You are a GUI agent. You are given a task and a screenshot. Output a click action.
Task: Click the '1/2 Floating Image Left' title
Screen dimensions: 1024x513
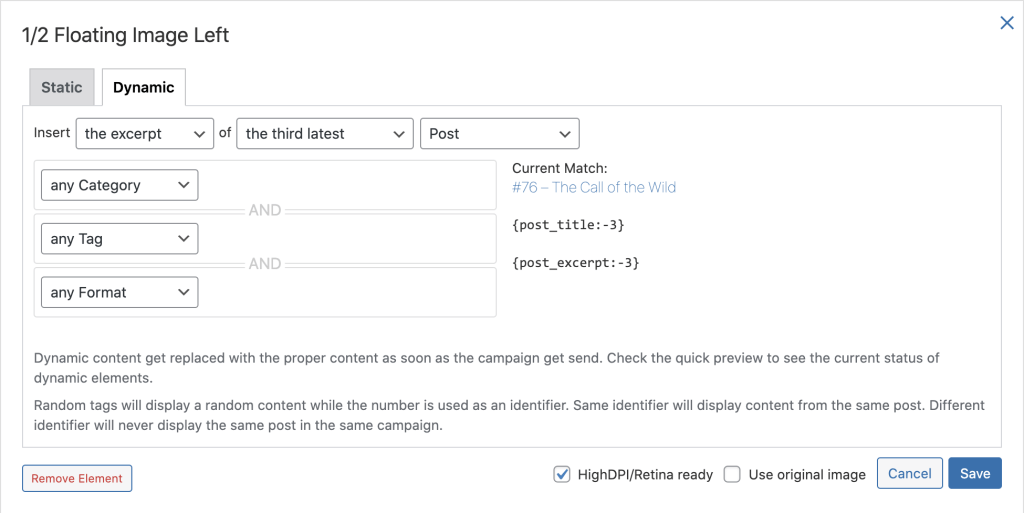tap(126, 35)
